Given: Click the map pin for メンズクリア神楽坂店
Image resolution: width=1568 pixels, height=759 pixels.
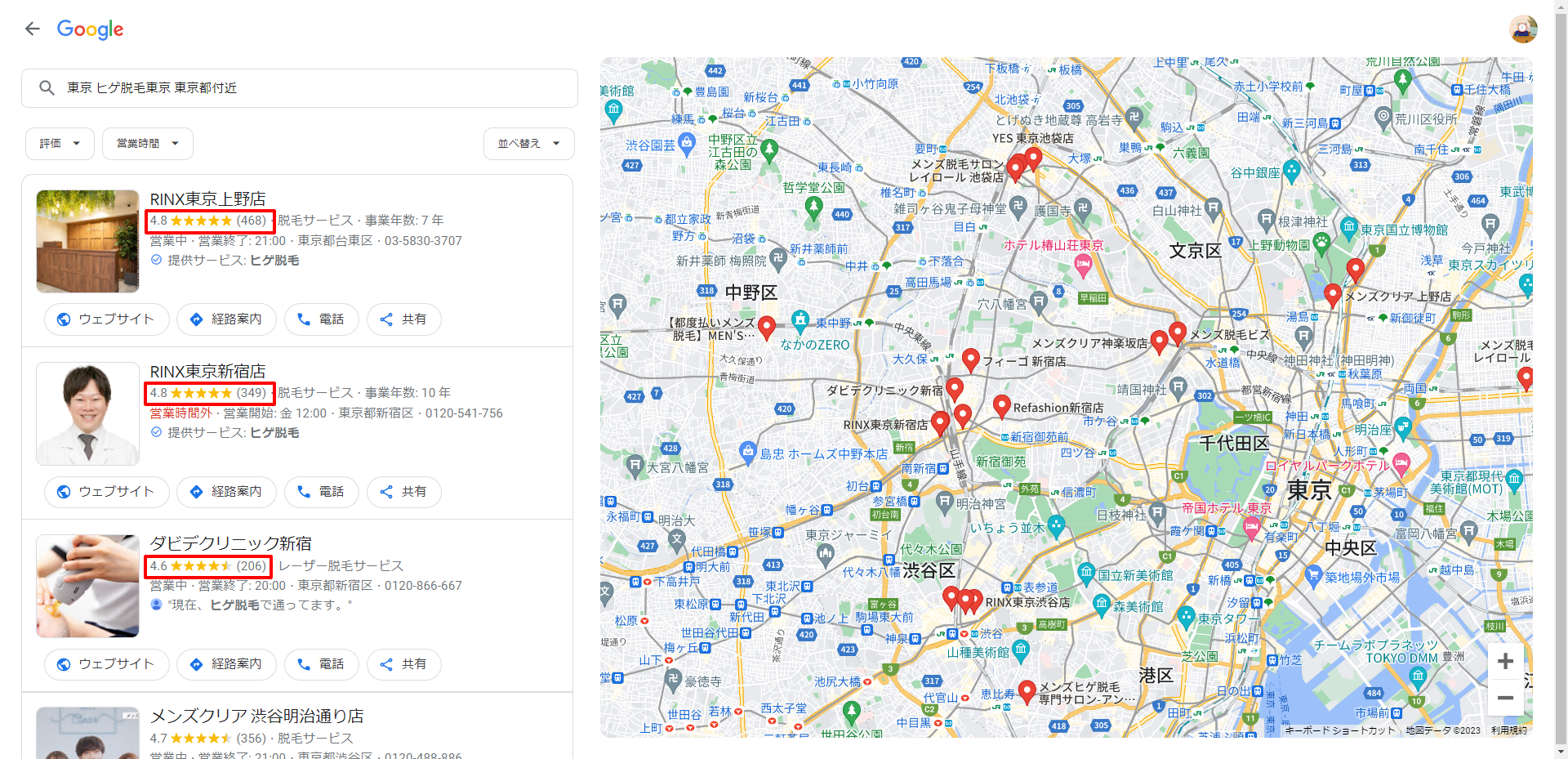Looking at the screenshot, I should pos(1159,342).
